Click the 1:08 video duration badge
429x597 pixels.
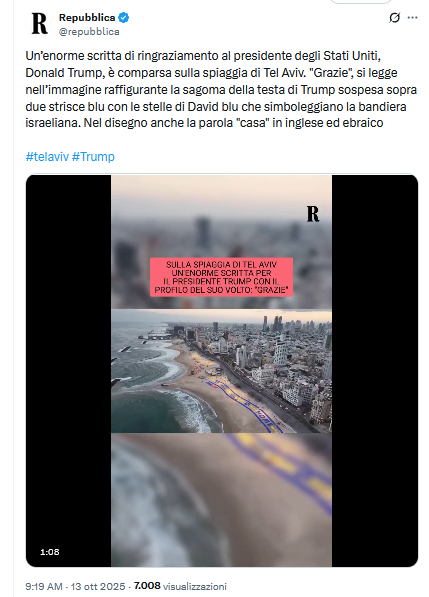50,552
